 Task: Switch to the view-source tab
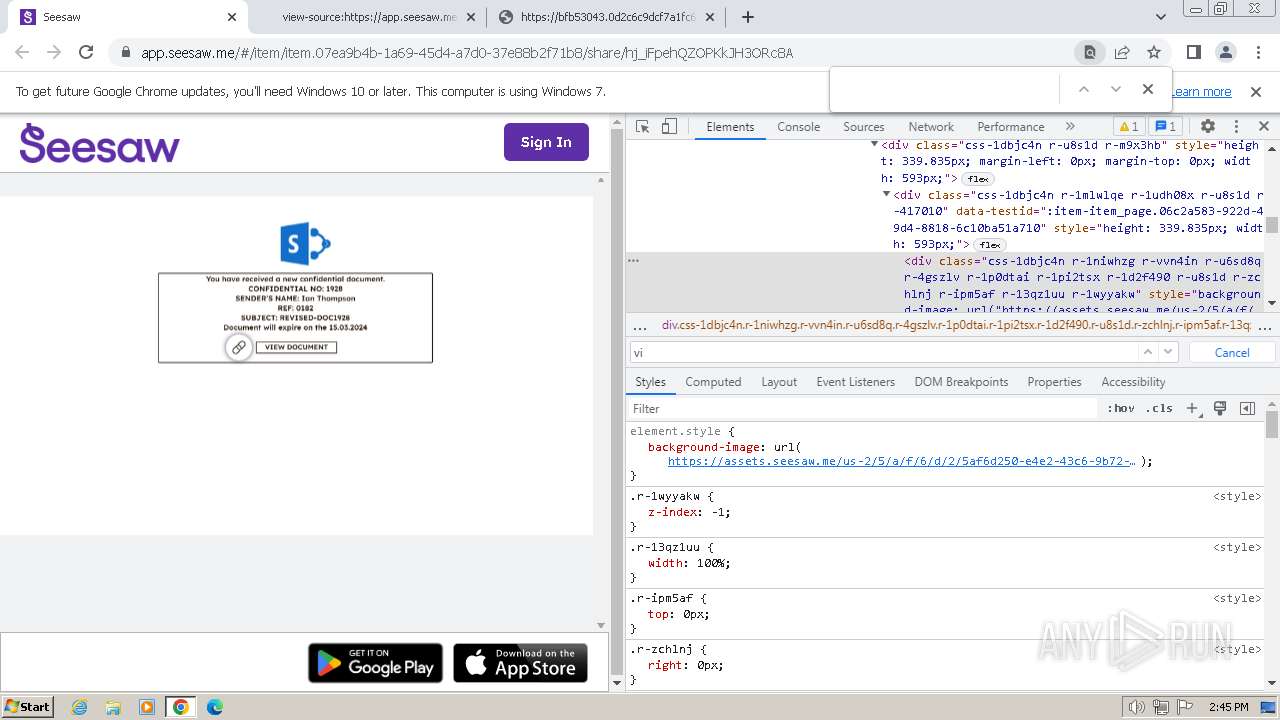[x=367, y=17]
